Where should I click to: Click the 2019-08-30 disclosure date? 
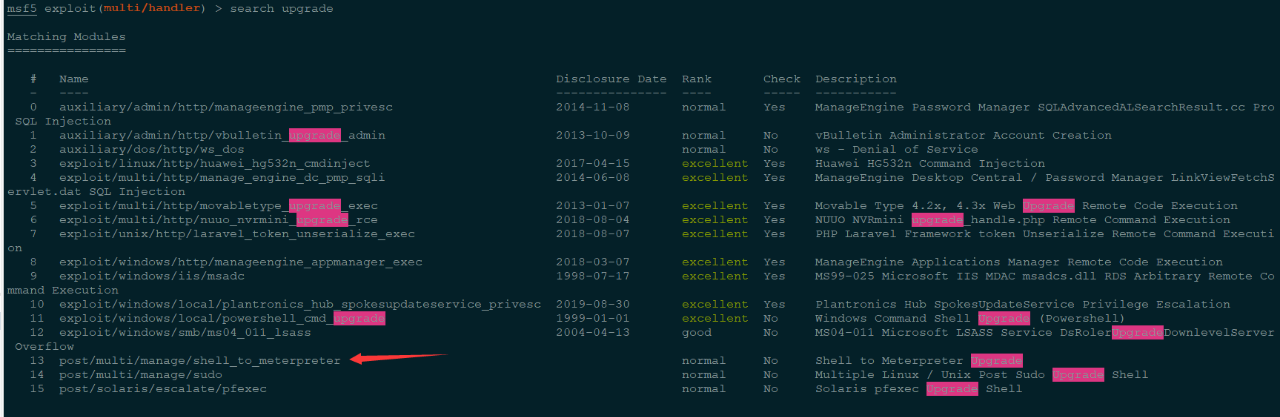(x=591, y=304)
